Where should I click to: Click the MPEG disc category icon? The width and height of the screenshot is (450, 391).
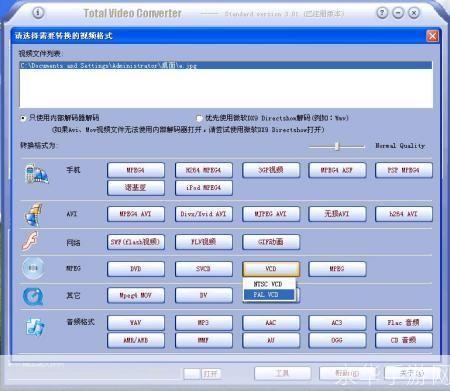33,268
